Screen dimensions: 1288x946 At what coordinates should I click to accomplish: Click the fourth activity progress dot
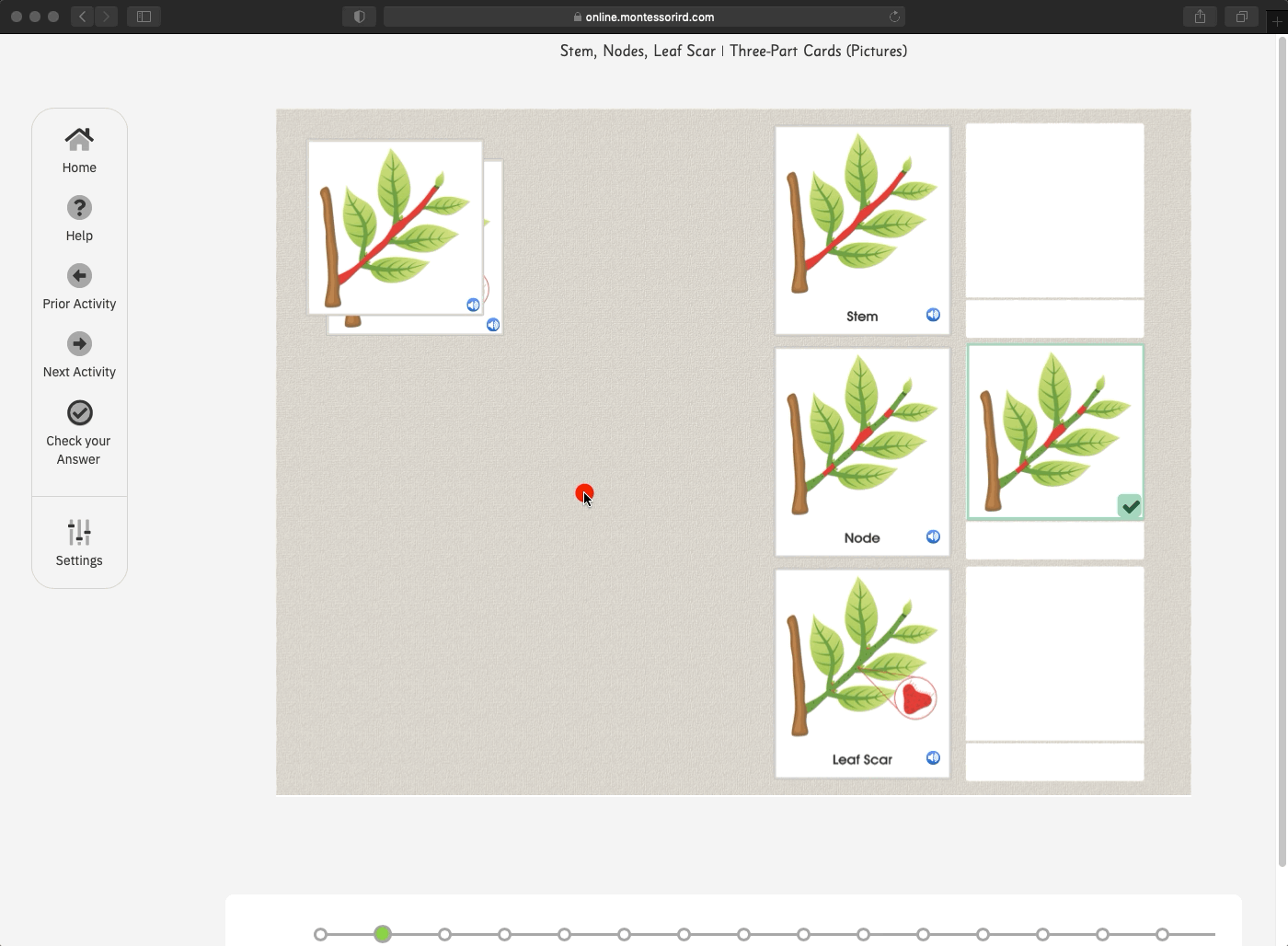pos(504,934)
